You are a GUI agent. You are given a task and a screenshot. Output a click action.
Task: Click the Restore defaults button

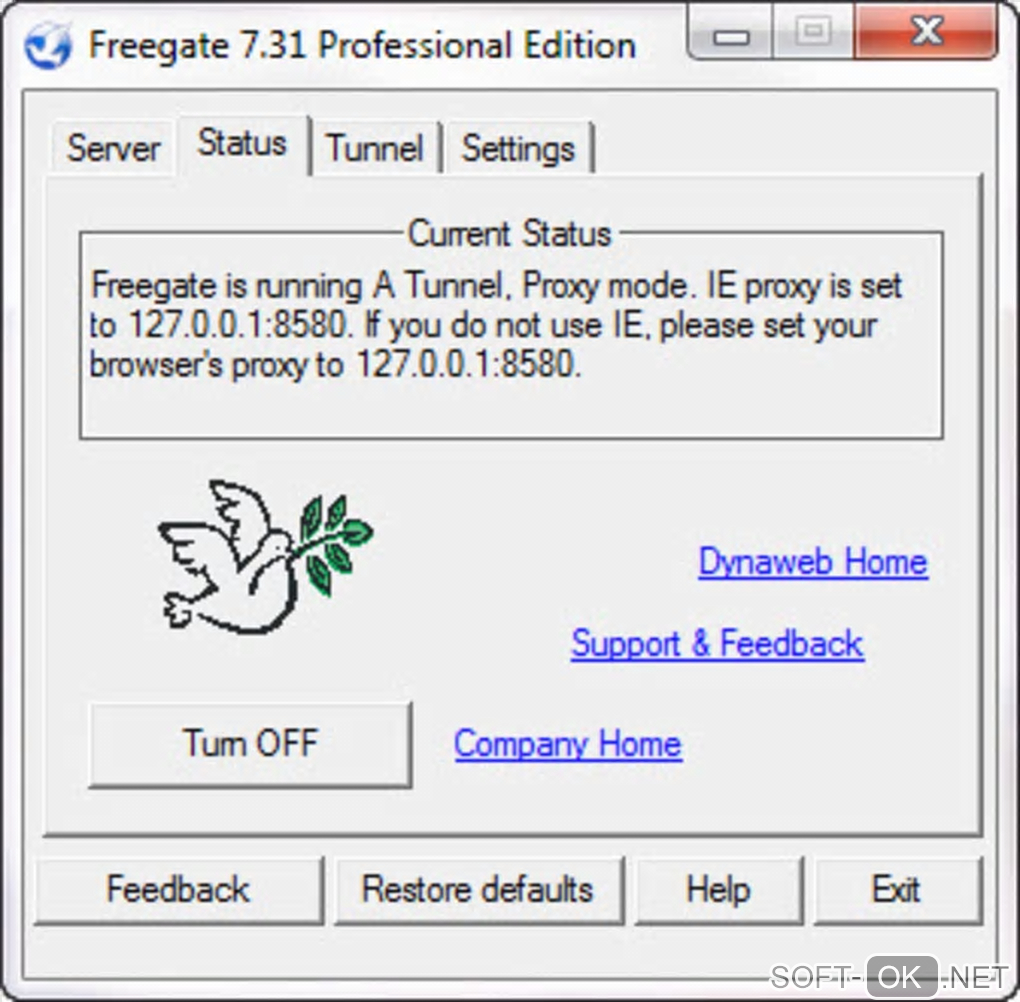click(x=478, y=889)
